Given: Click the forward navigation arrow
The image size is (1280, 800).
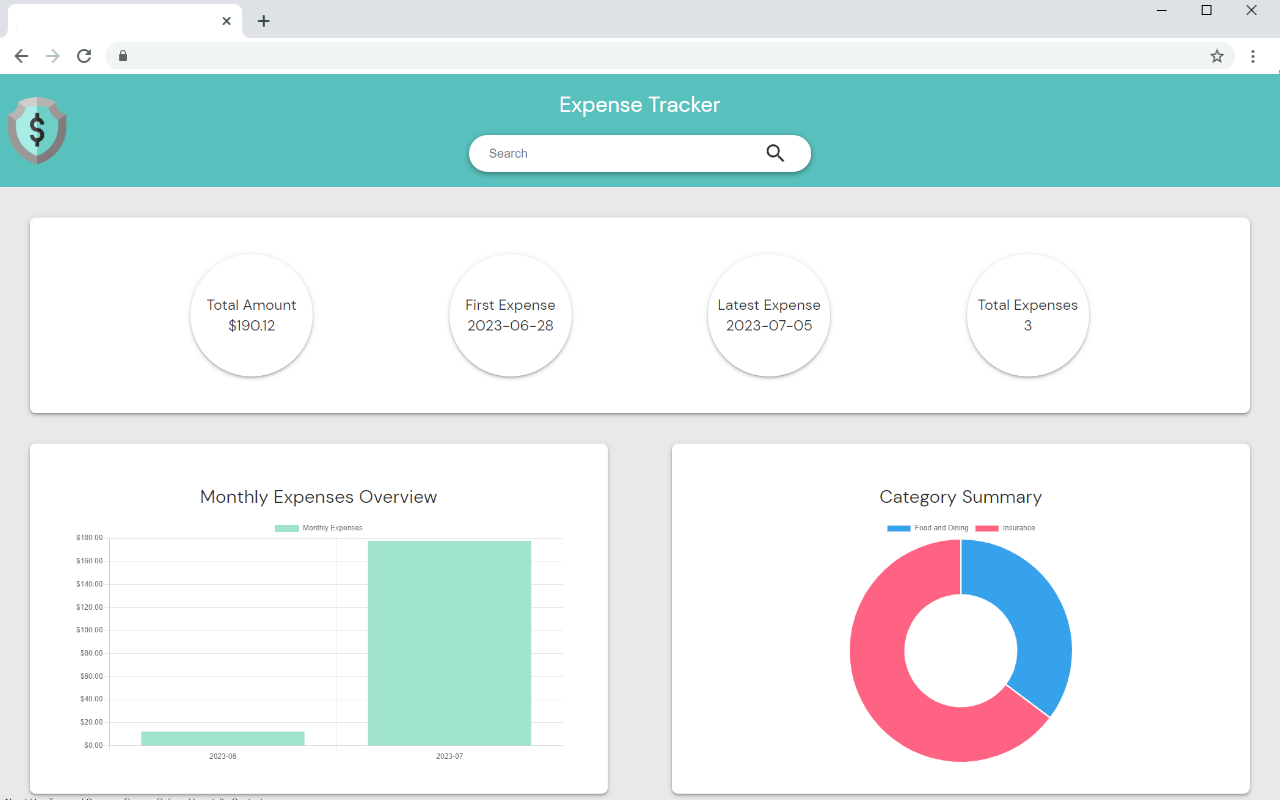Looking at the screenshot, I should [52, 56].
